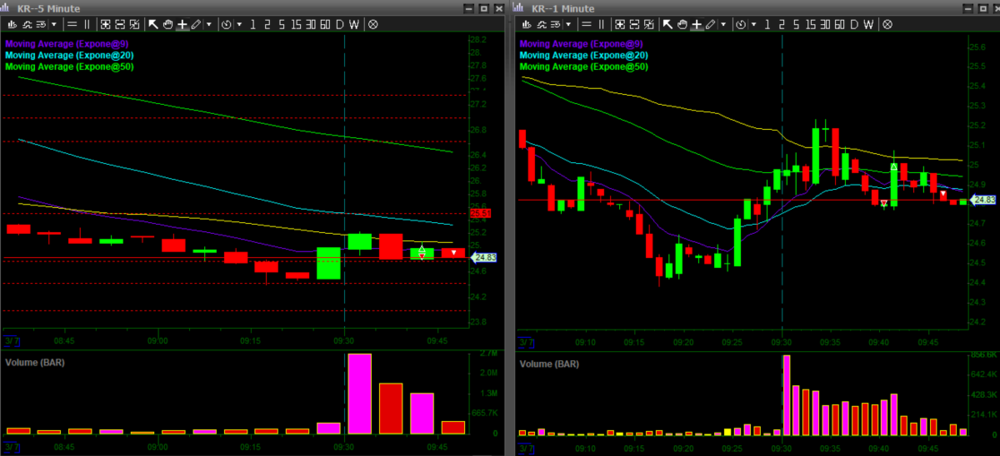Click the vertical lines icon in 5 Minute toolbar
Image resolution: width=1000 pixels, height=456 pixels.
click(x=87, y=24)
